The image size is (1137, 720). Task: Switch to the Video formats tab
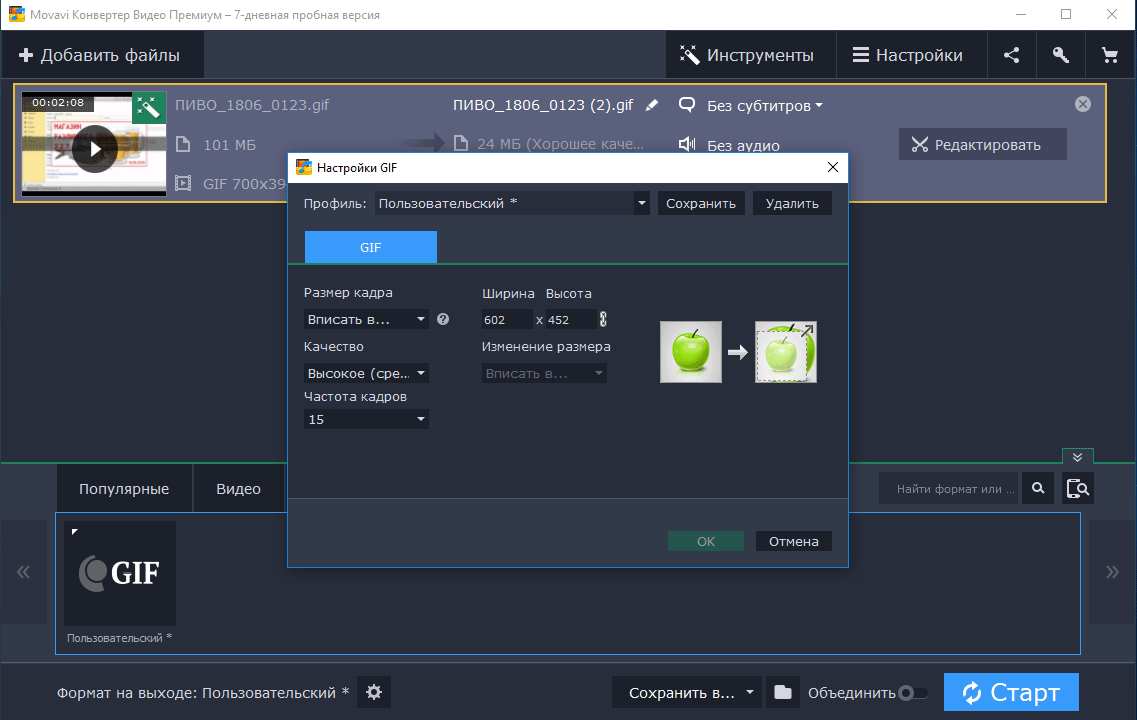(239, 489)
